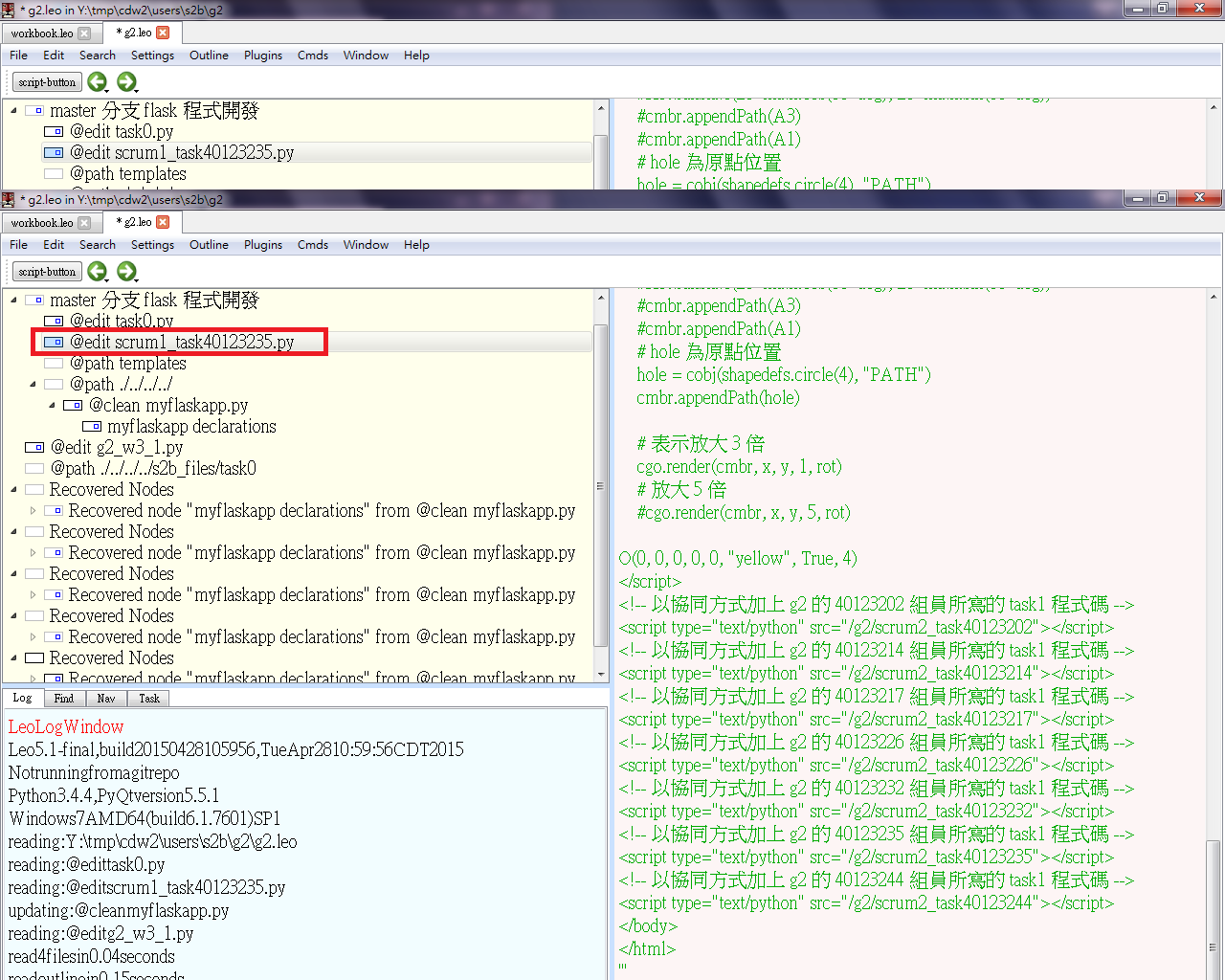Collapse the first Recovered Nodes entry
This screenshot has width=1225, height=980.
tap(13, 490)
